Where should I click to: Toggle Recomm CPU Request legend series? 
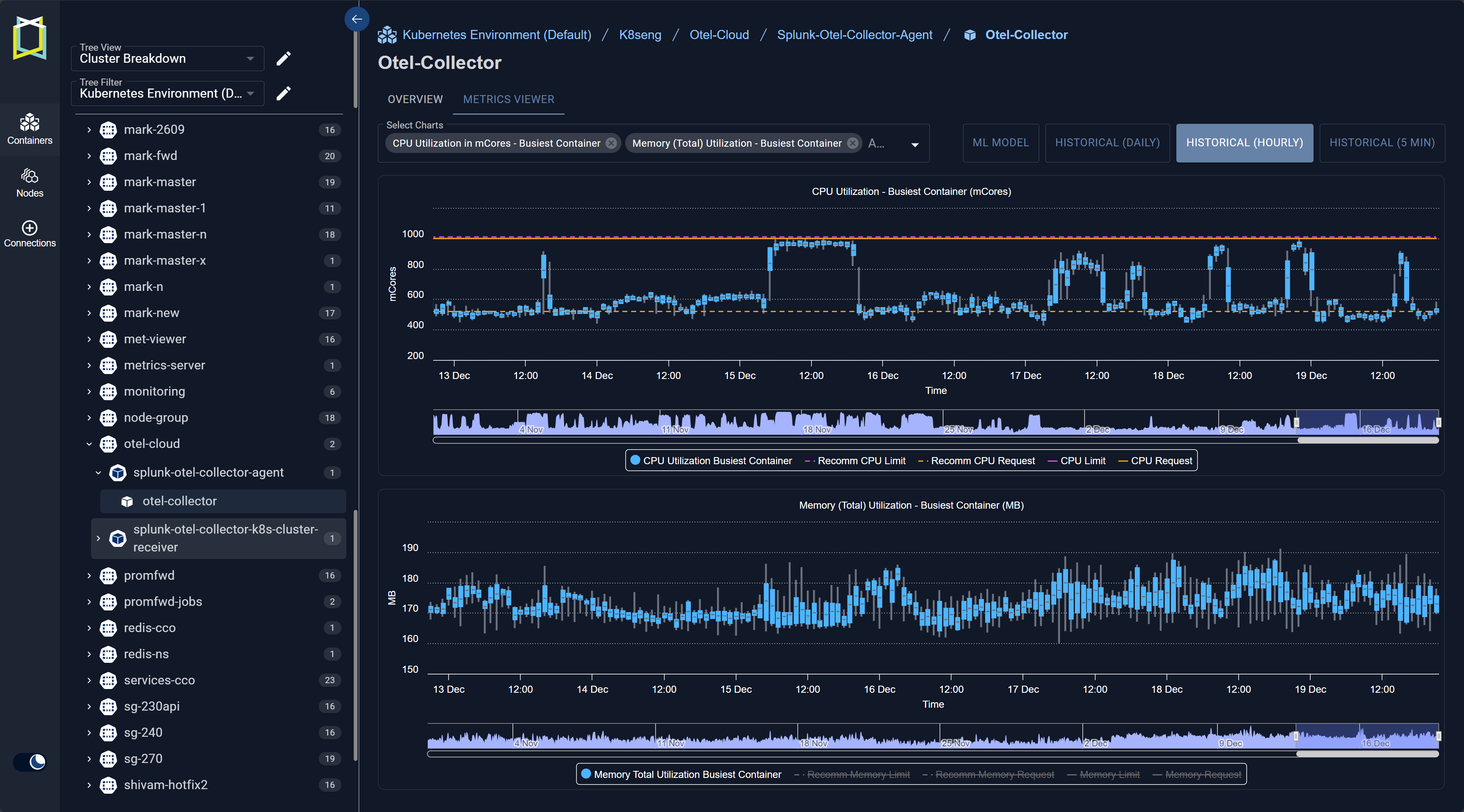[976, 461]
